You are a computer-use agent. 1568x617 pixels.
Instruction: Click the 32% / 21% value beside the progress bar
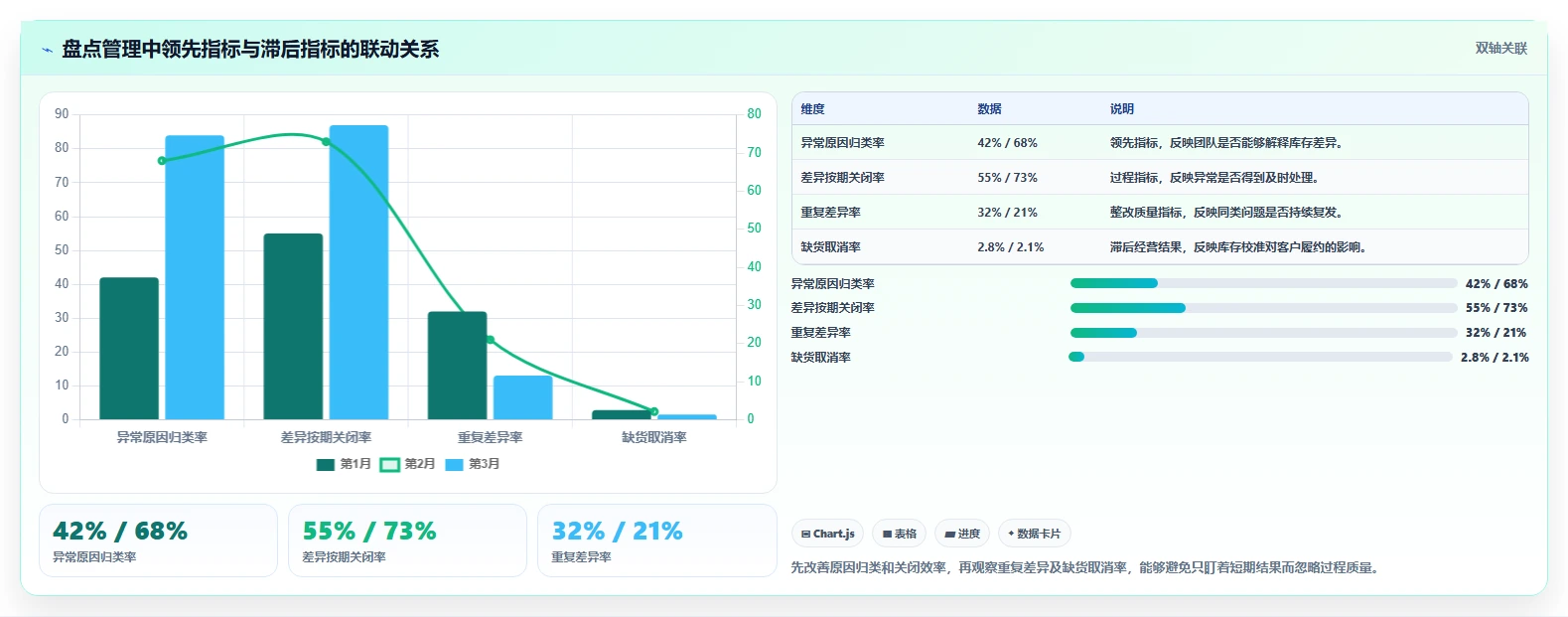point(1497,333)
